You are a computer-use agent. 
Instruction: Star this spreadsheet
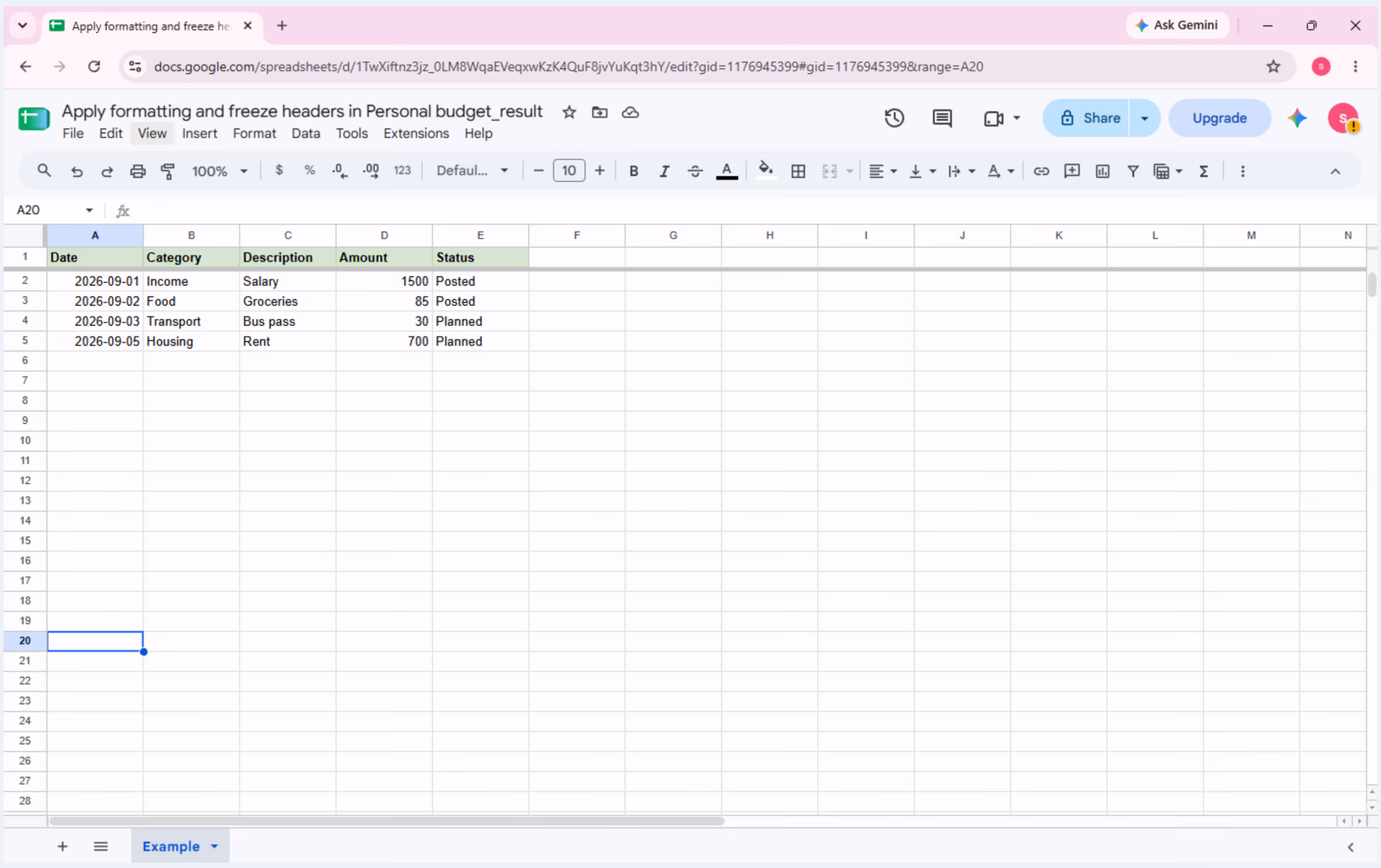click(x=569, y=112)
